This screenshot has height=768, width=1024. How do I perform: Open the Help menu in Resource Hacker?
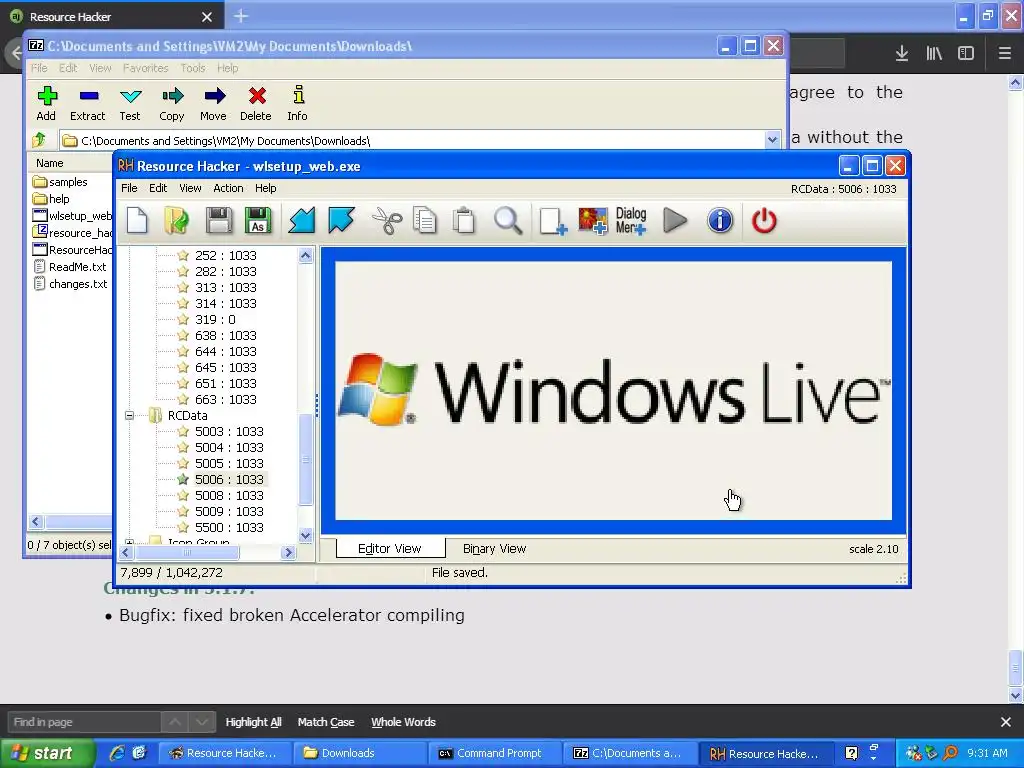(x=266, y=188)
